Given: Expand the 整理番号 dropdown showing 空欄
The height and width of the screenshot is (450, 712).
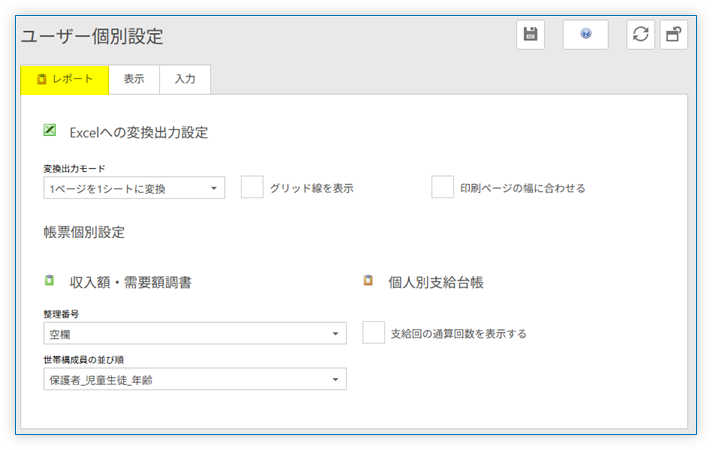Looking at the screenshot, I should click(x=195, y=333).
